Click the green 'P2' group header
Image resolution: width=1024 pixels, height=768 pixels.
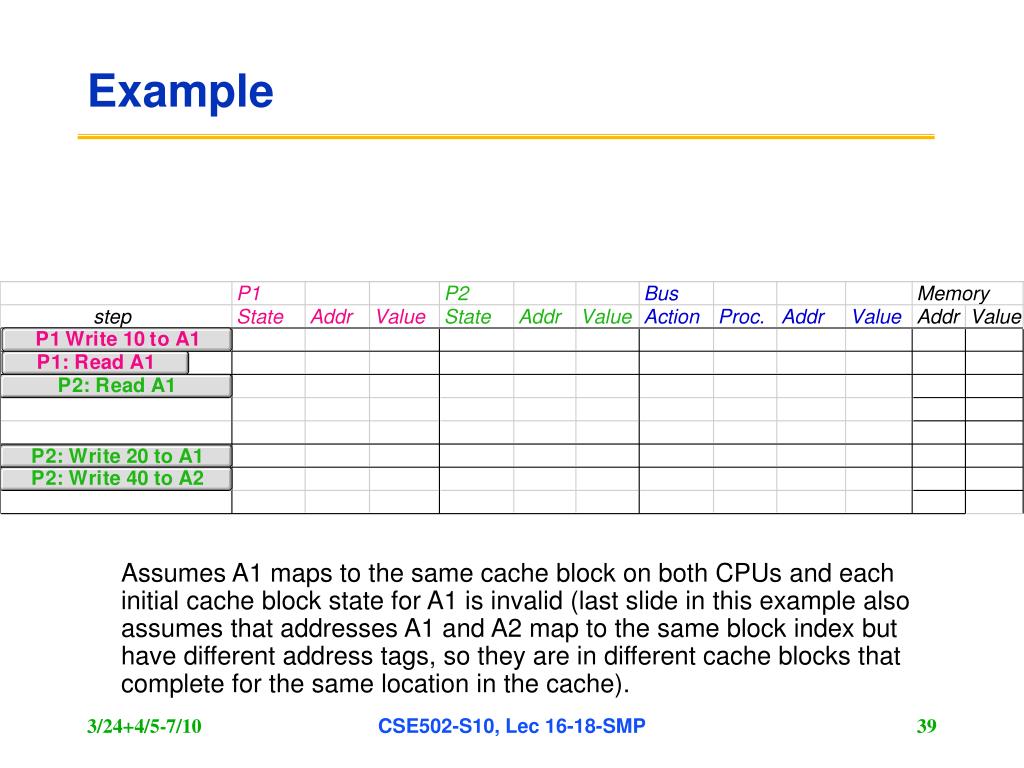click(457, 293)
